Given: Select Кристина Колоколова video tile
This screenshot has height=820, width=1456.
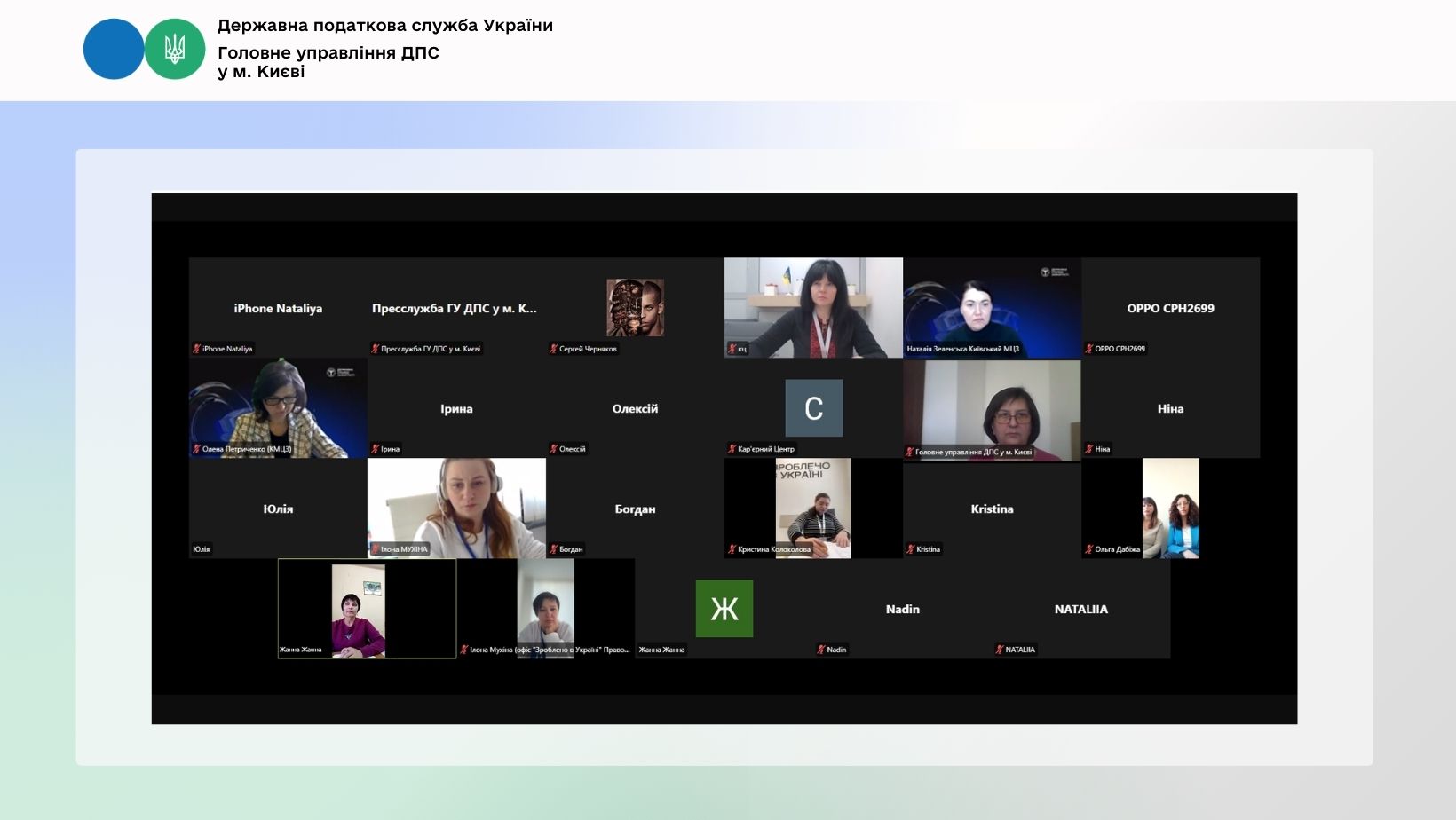Looking at the screenshot, I should click(x=813, y=508).
